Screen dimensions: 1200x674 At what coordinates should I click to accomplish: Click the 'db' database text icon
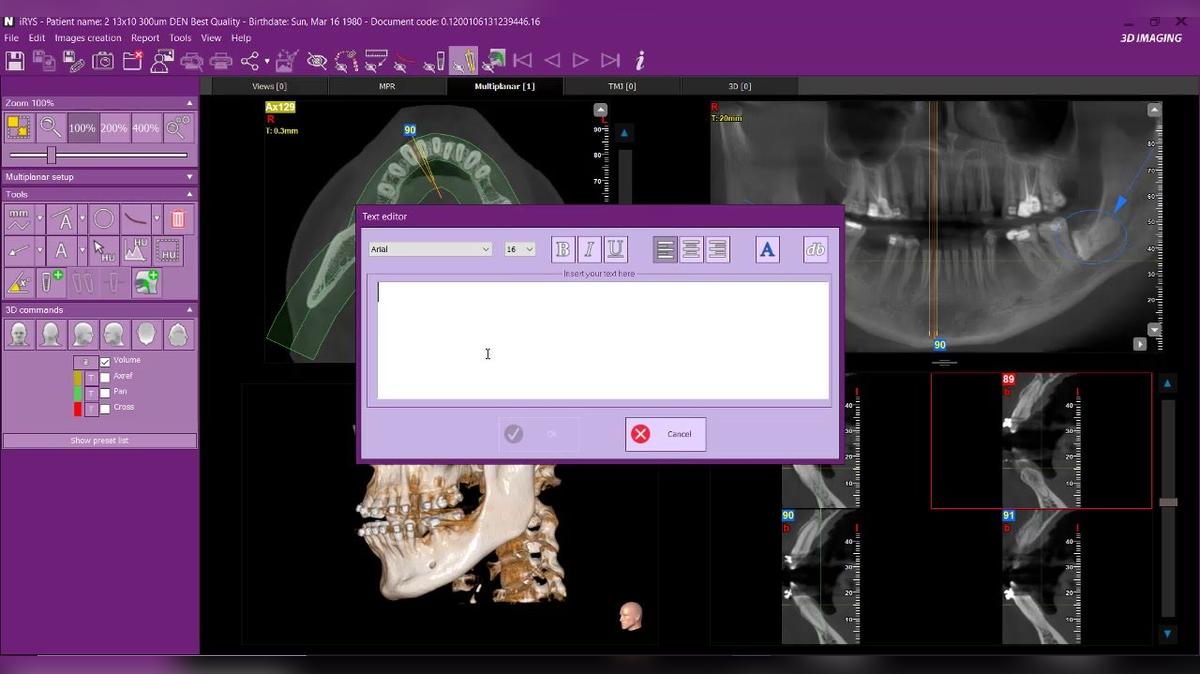[x=816, y=250]
